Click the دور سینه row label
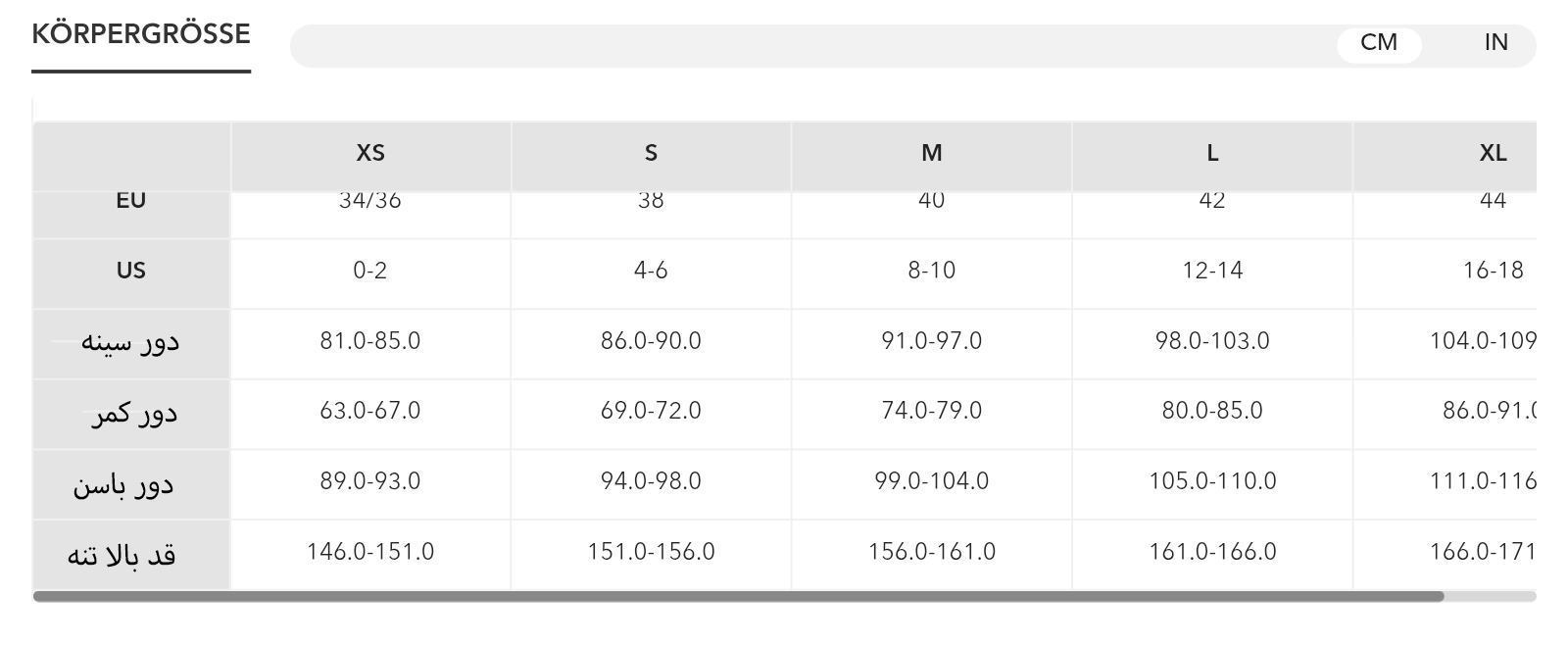Image resolution: width=1568 pixels, height=647 pixels. [x=131, y=342]
